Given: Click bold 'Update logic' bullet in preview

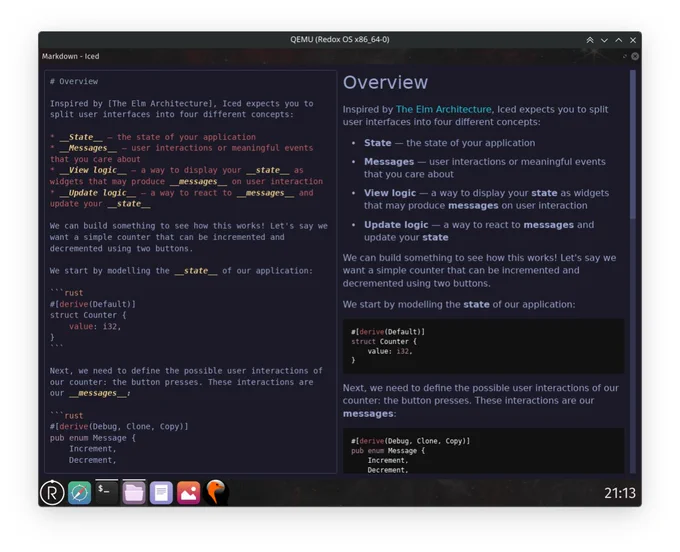Looking at the screenshot, I should pyautogui.click(x=396, y=225).
